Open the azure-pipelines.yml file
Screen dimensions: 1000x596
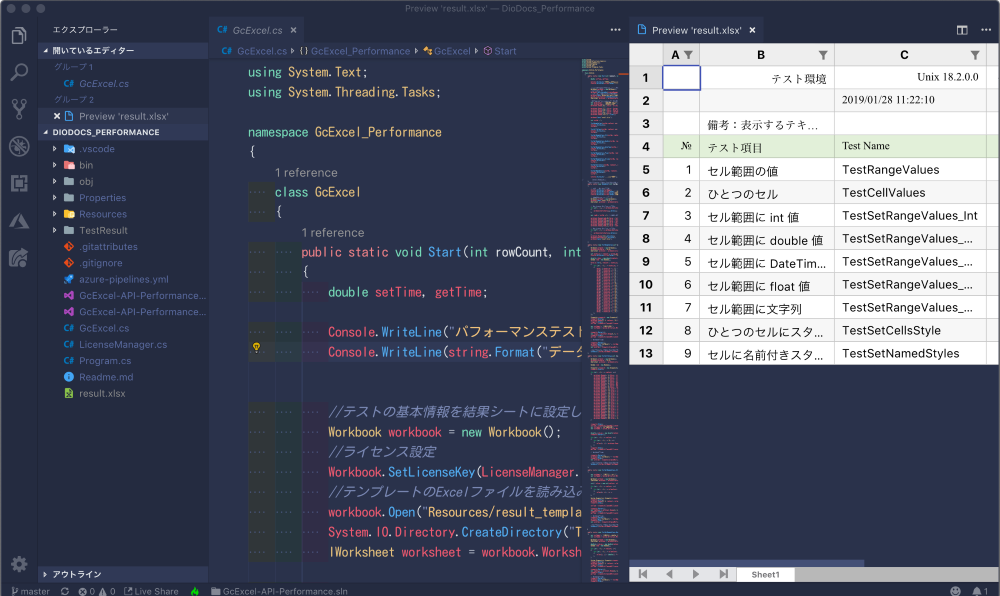(124, 279)
